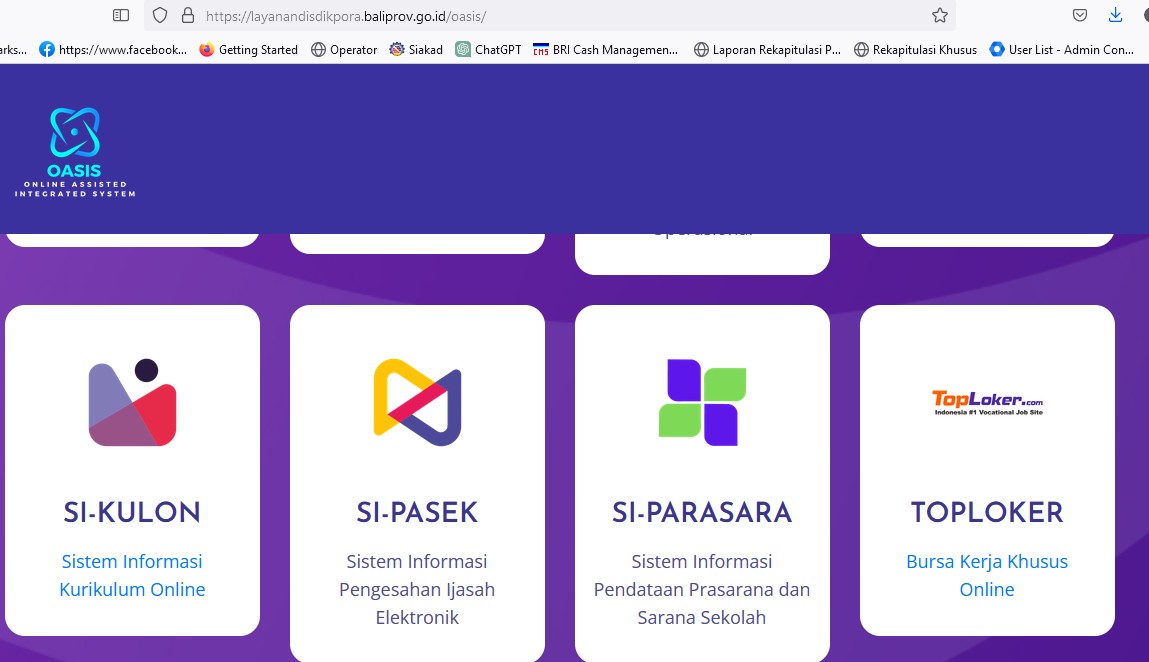This screenshot has height=662, width=1149.
Task: Click the URL address bar
Action: 550,15
